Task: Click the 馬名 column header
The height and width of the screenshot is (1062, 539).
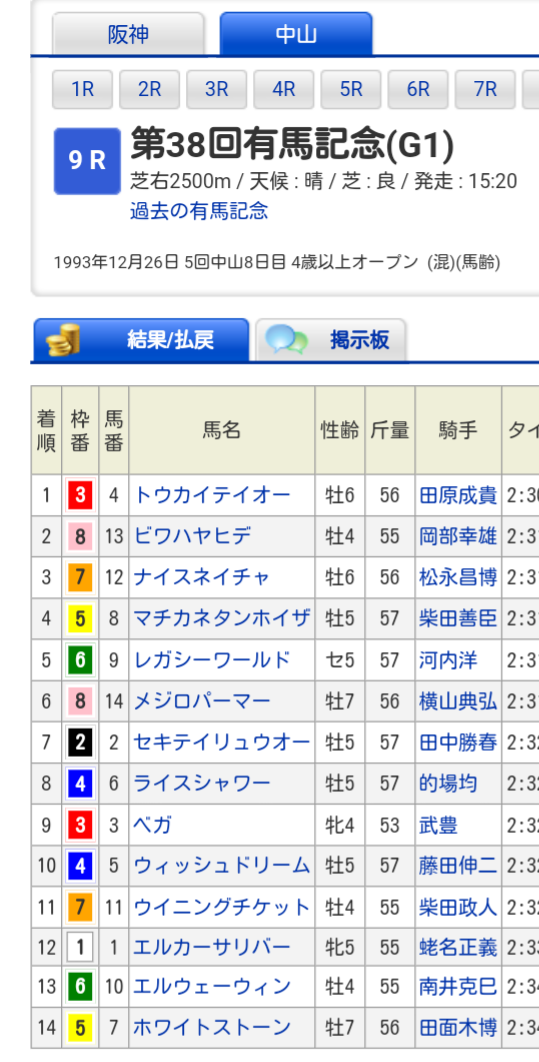Action: click(222, 430)
